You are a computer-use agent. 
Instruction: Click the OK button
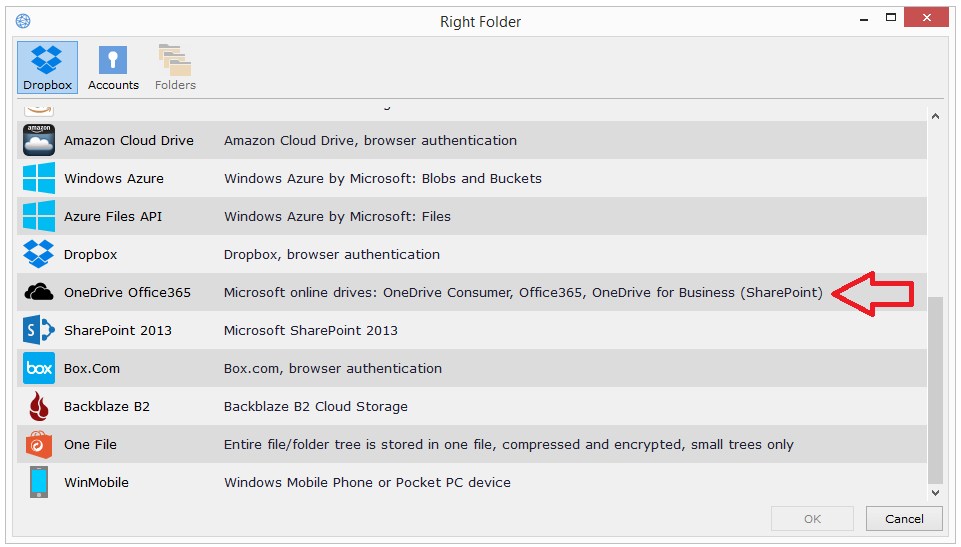pyautogui.click(x=812, y=519)
